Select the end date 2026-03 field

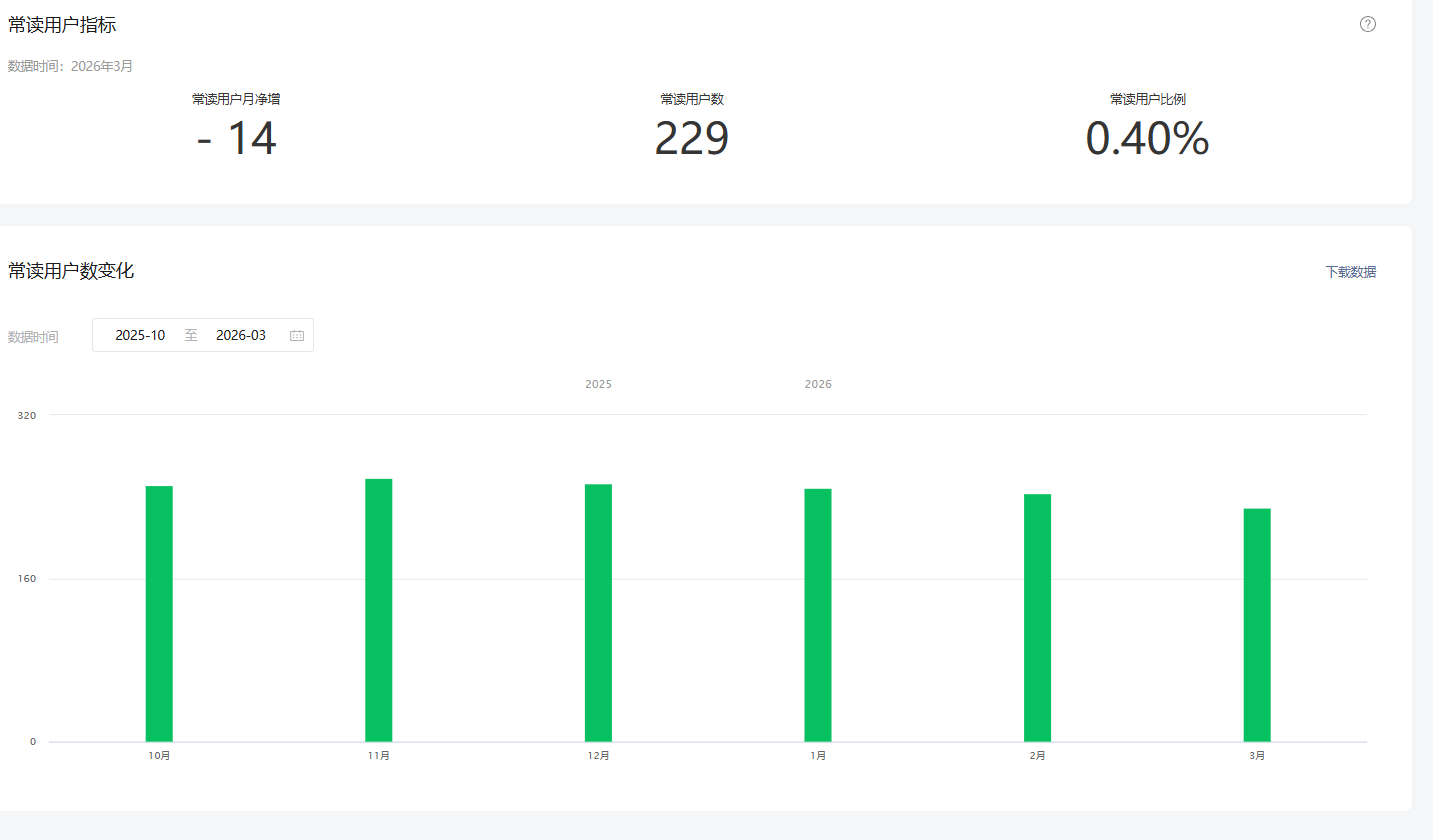241,335
